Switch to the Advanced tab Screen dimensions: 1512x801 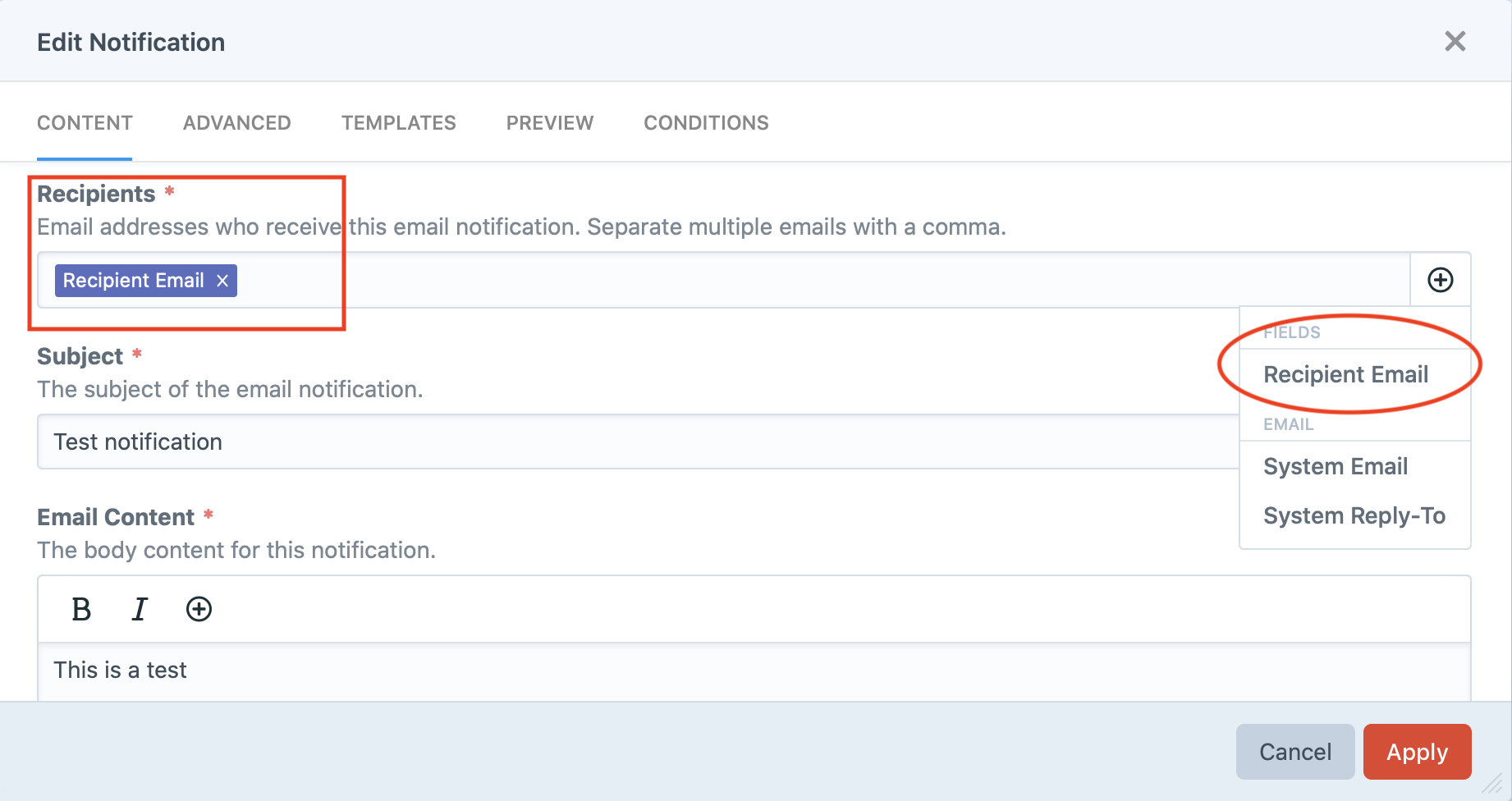click(236, 122)
